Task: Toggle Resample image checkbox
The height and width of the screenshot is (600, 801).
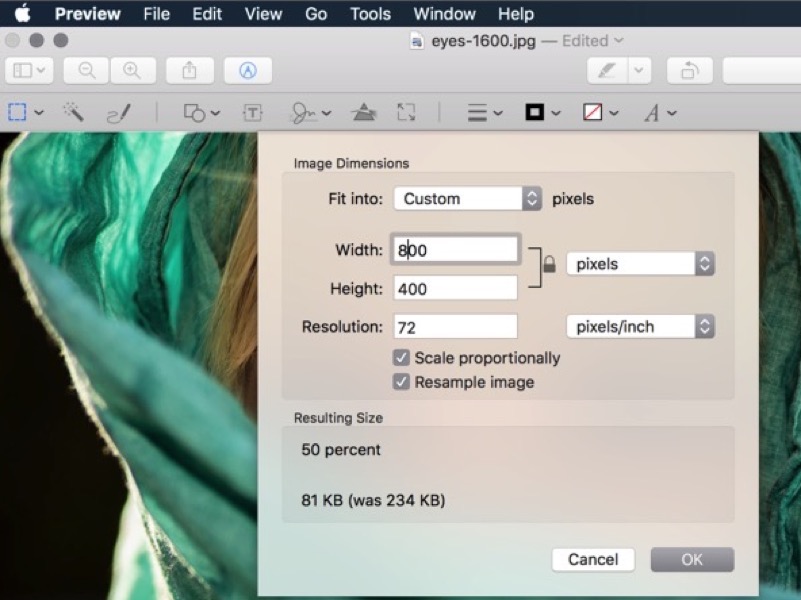Action: [x=401, y=381]
